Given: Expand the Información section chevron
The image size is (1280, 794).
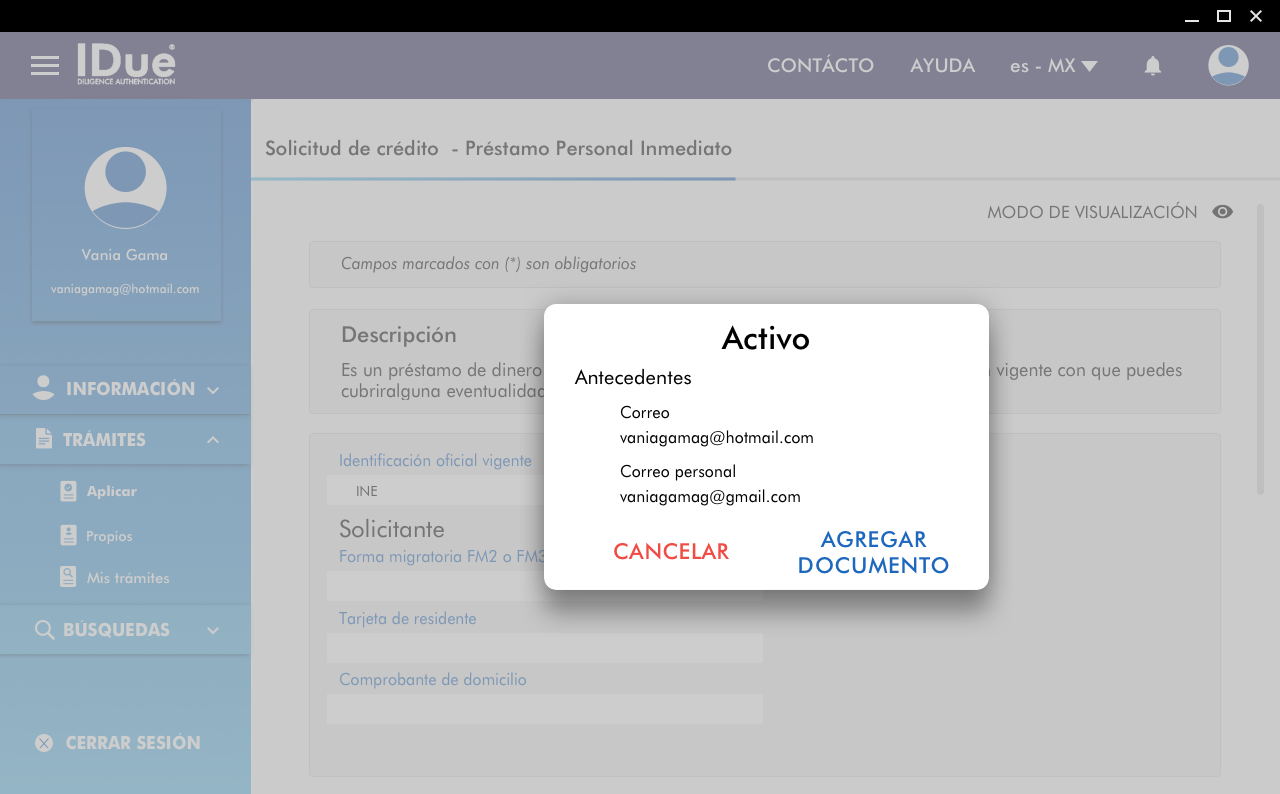Looking at the screenshot, I should pos(213,390).
